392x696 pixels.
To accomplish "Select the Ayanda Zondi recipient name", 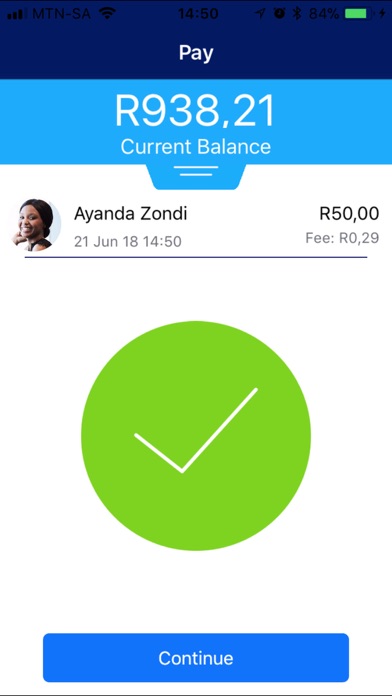I will (x=131, y=214).
